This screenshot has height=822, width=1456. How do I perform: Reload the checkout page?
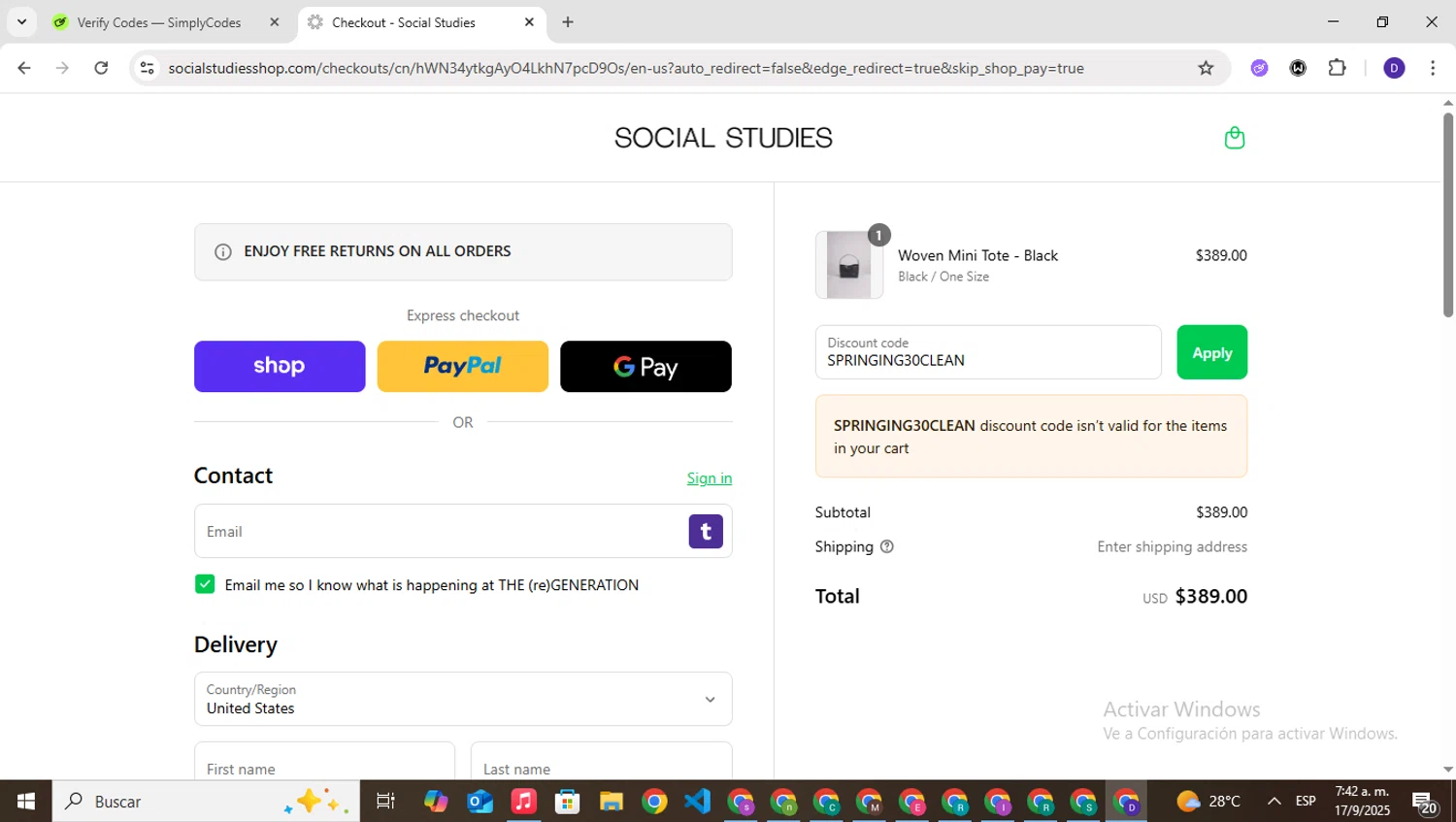(x=101, y=68)
